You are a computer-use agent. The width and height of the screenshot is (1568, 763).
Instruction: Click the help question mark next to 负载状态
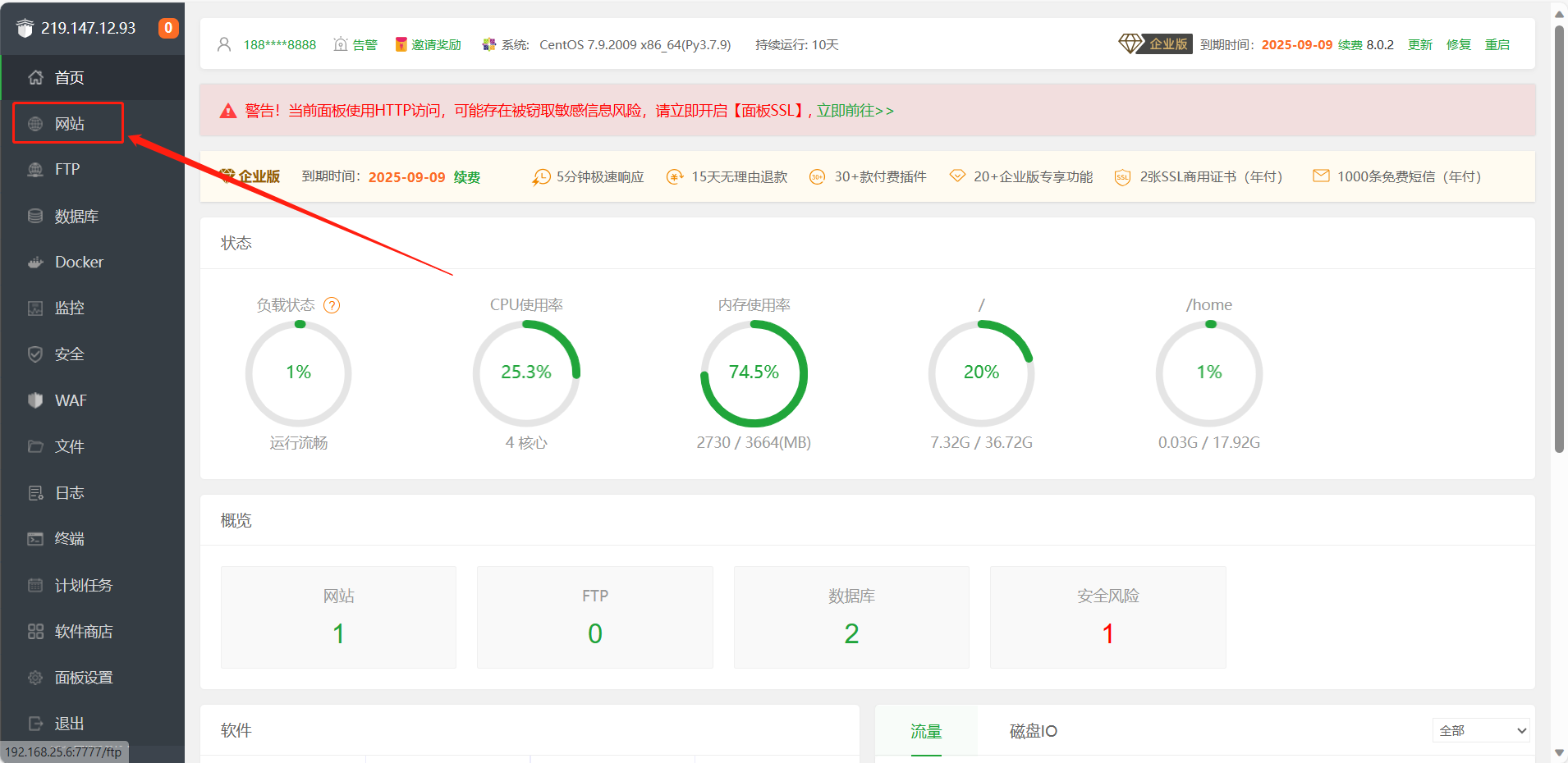tap(332, 305)
